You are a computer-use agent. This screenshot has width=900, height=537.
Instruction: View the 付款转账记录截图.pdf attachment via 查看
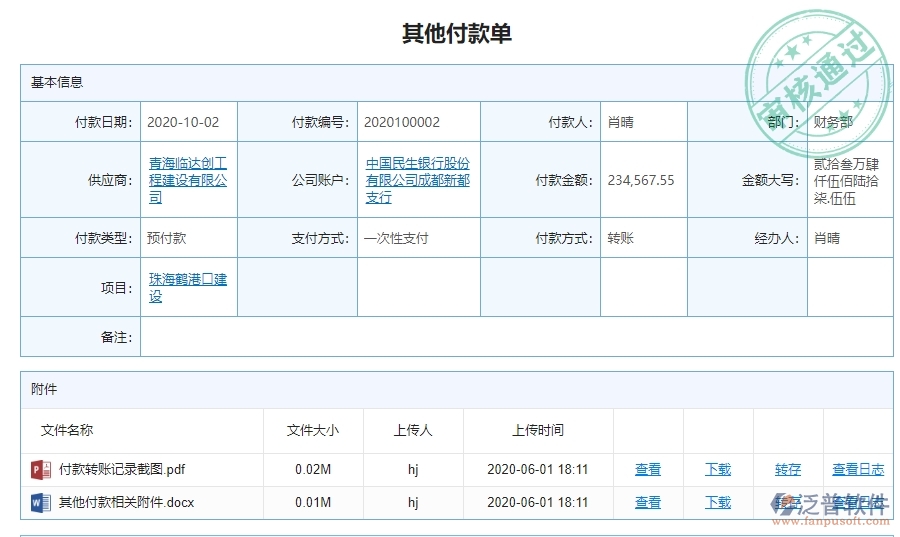[x=648, y=469]
